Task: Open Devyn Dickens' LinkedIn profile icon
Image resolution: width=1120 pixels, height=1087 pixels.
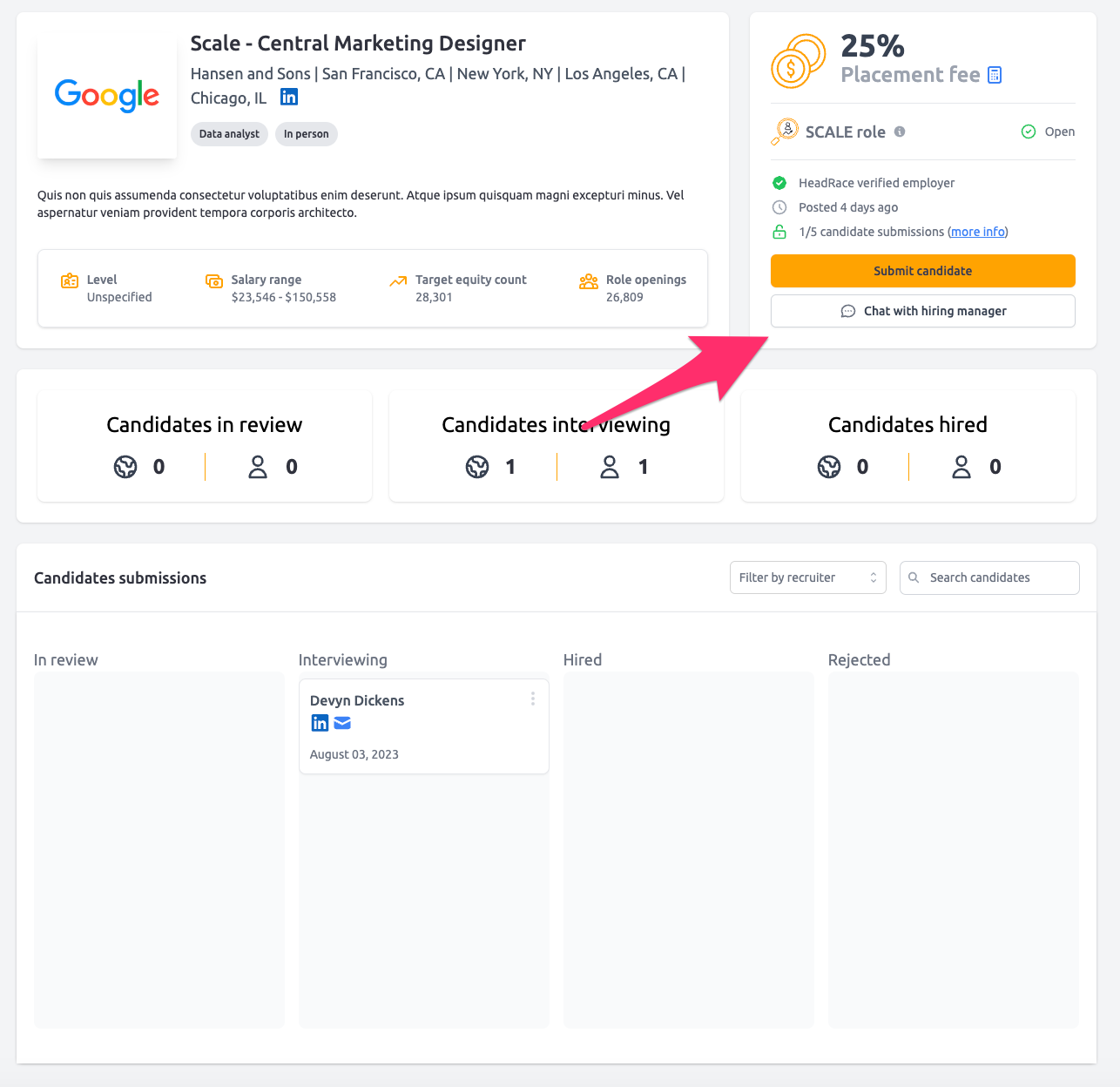Action: (320, 723)
